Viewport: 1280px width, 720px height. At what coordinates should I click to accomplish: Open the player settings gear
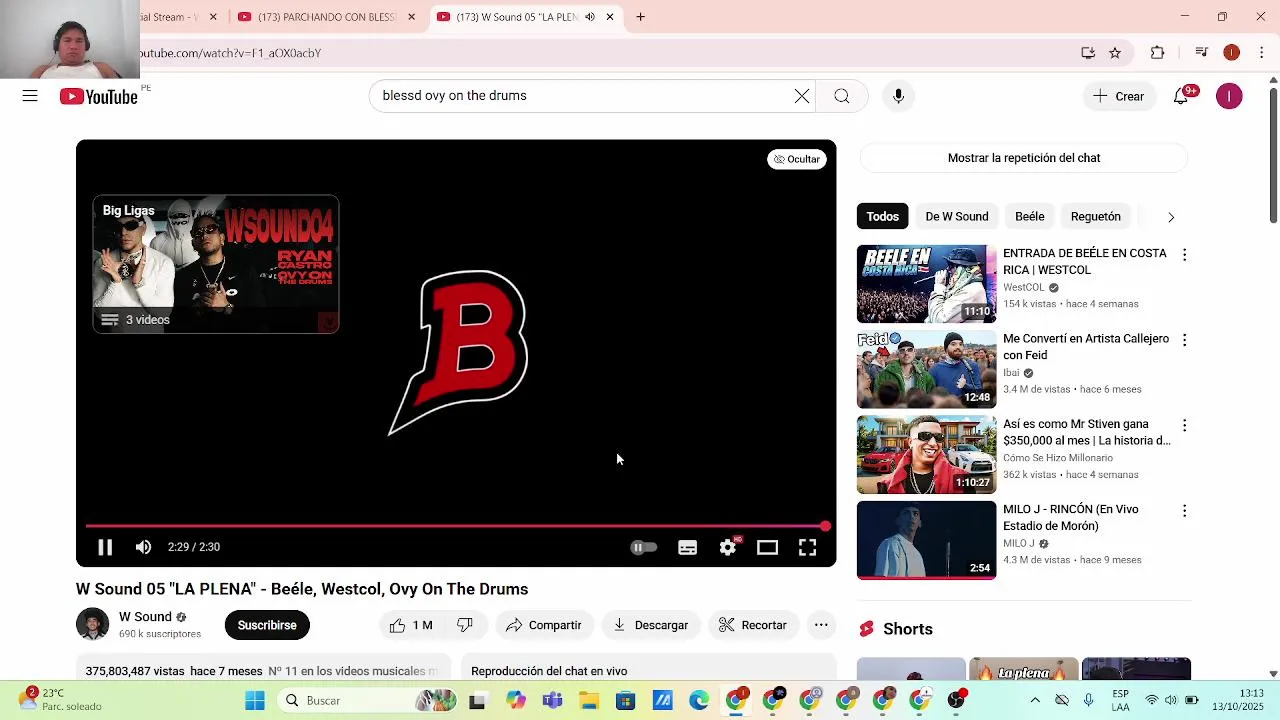coord(727,547)
